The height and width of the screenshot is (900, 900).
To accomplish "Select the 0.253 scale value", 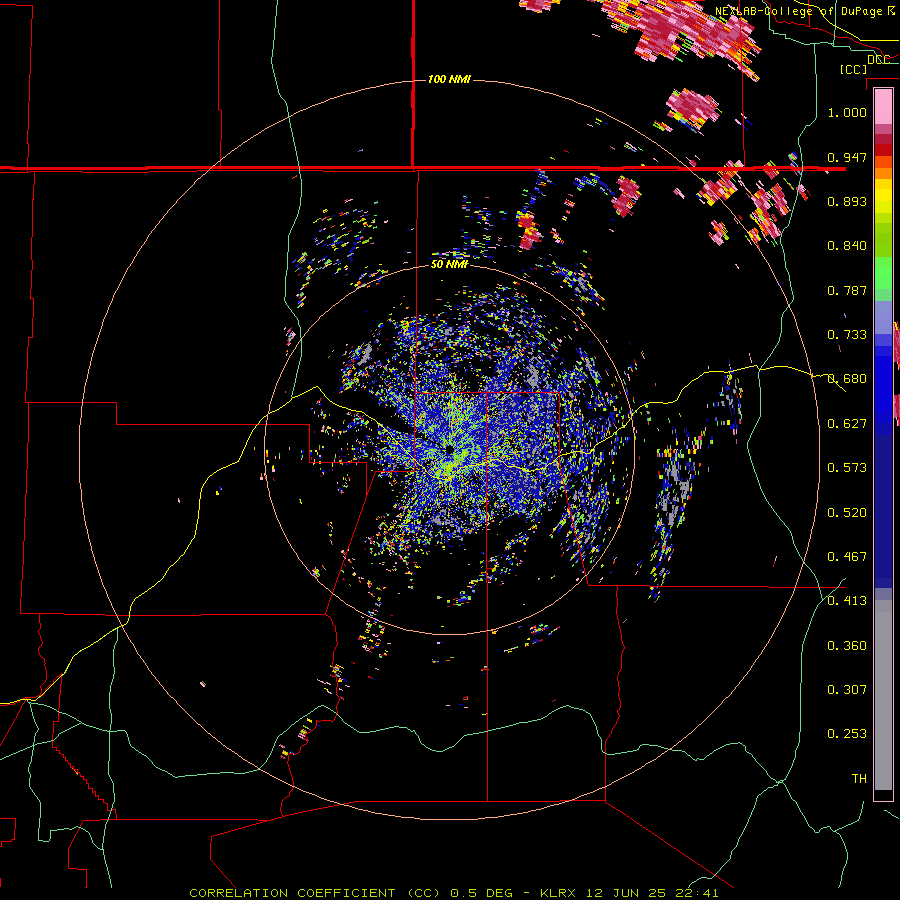I will (x=847, y=734).
